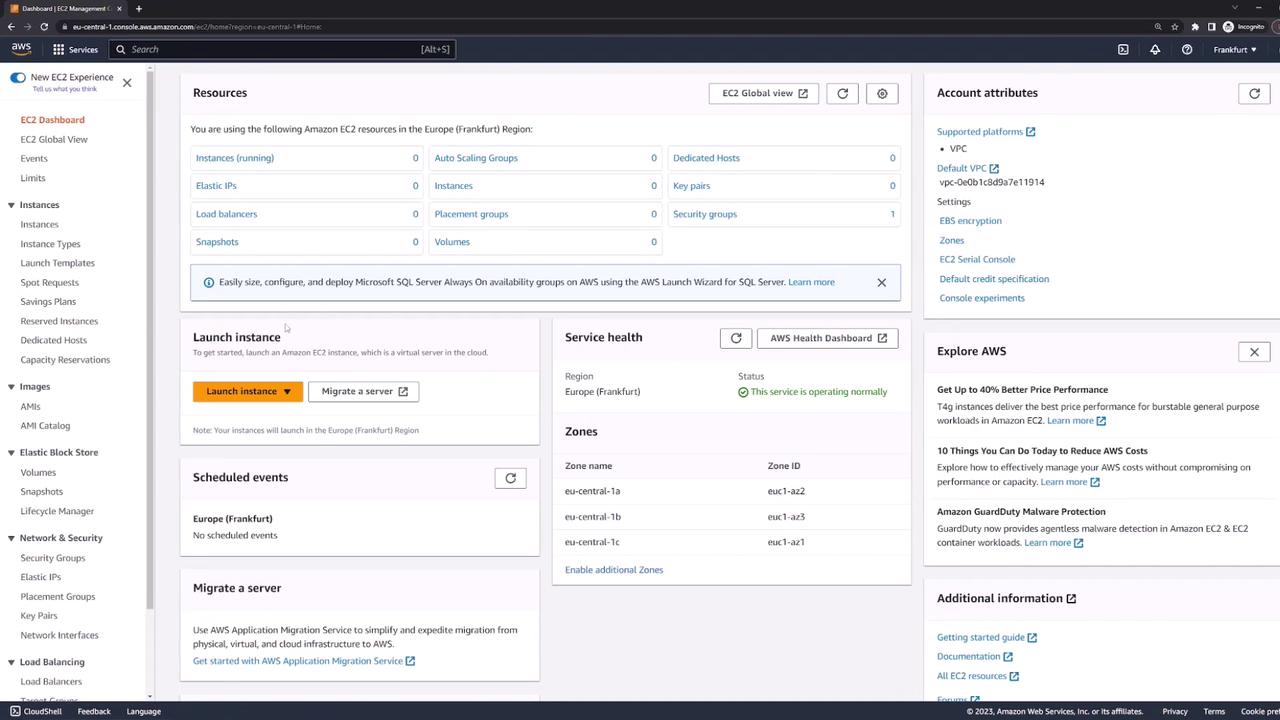Click Migrate a server button

coord(364,391)
